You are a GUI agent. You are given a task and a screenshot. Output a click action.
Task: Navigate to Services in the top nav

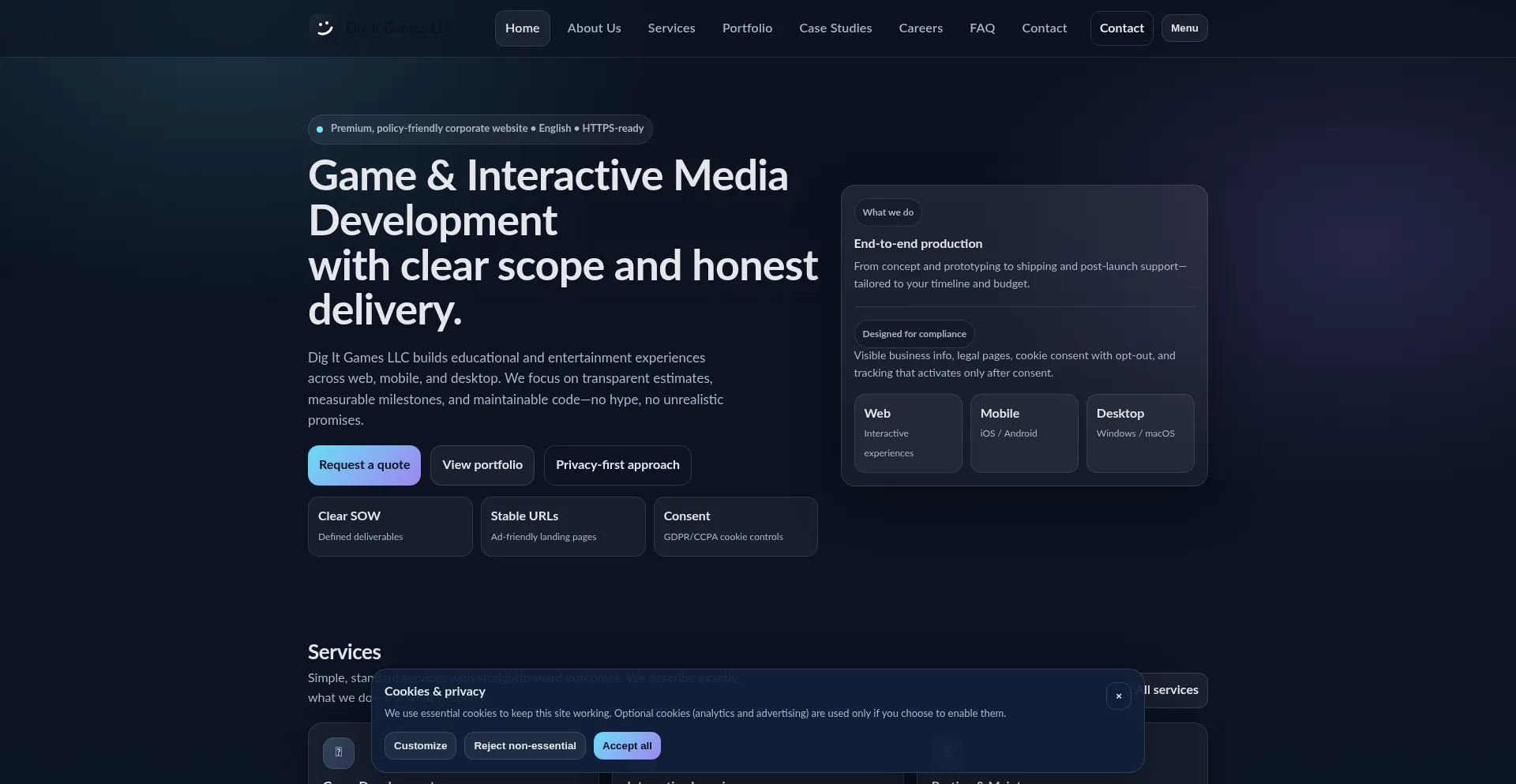coord(671,28)
